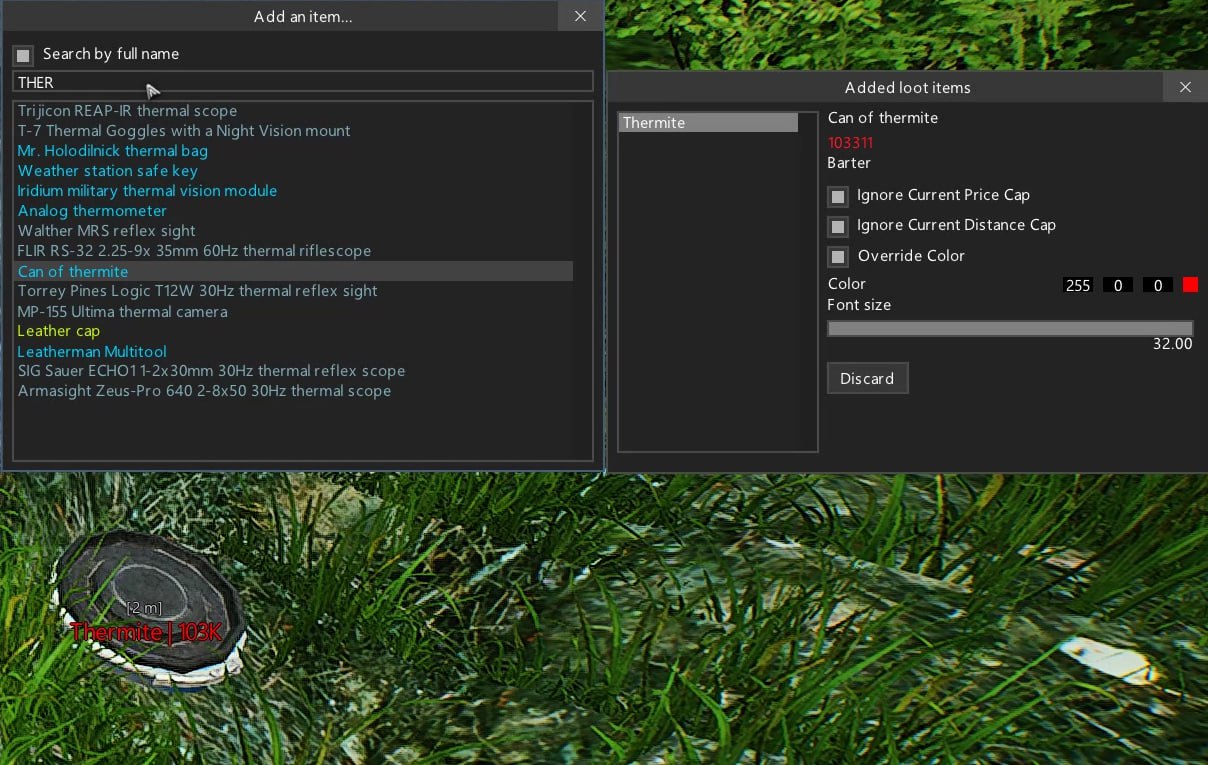The width and height of the screenshot is (1208, 765).
Task: Choose Weather station safe key
Action: tap(108, 171)
